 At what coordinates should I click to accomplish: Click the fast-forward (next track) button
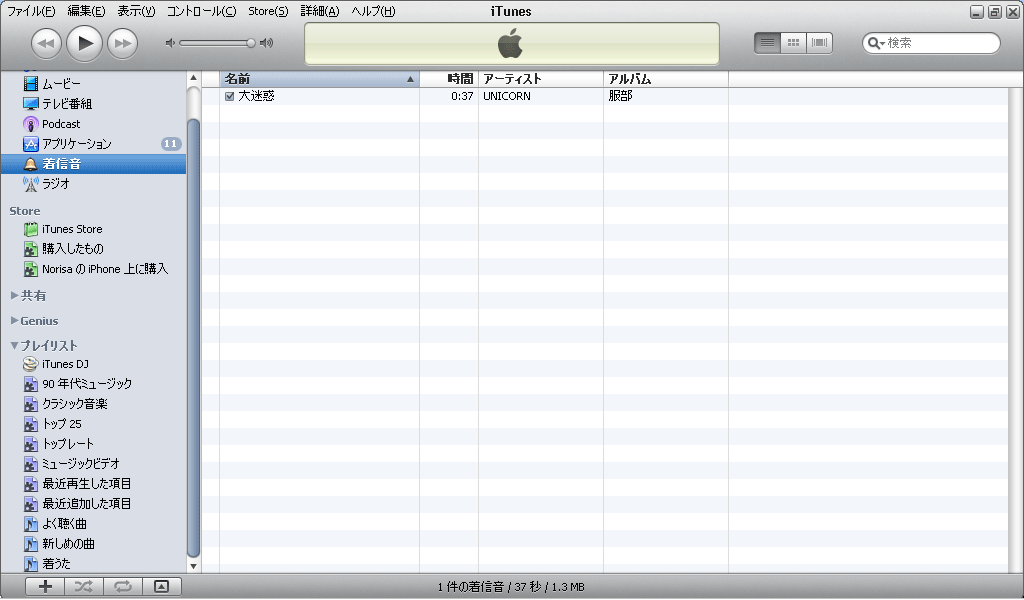(x=123, y=44)
